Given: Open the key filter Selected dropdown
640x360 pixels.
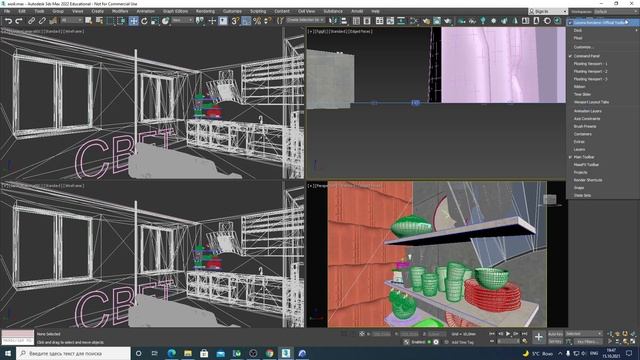Looking at the screenshot, I should pyautogui.click(x=584, y=334).
